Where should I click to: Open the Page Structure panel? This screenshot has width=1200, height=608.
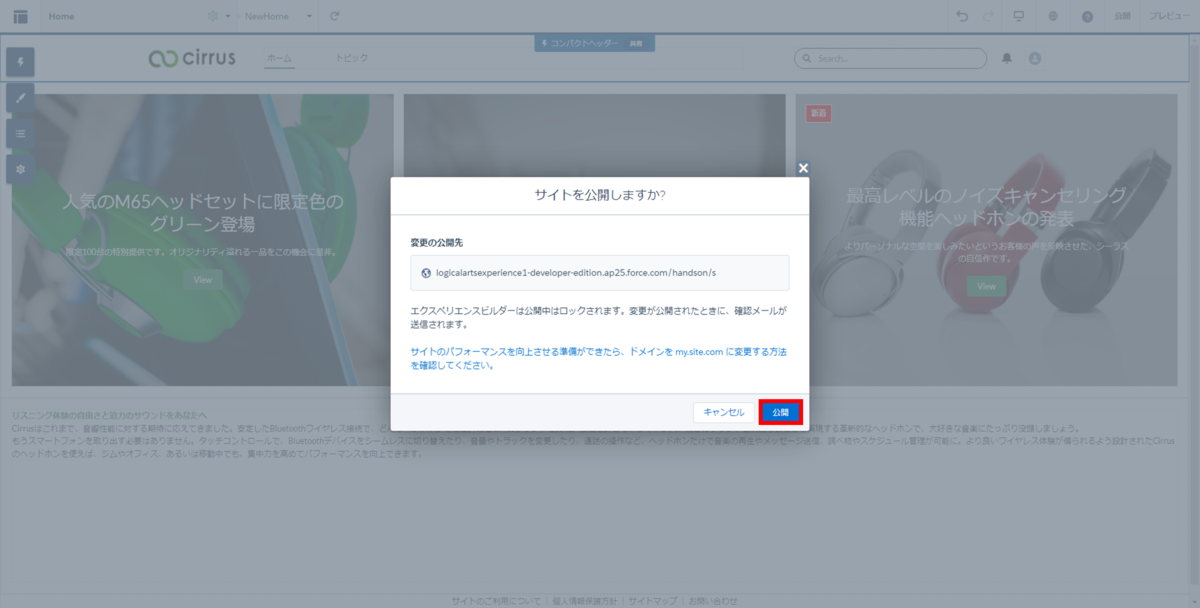pyautogui.click(x=20, y=133)
